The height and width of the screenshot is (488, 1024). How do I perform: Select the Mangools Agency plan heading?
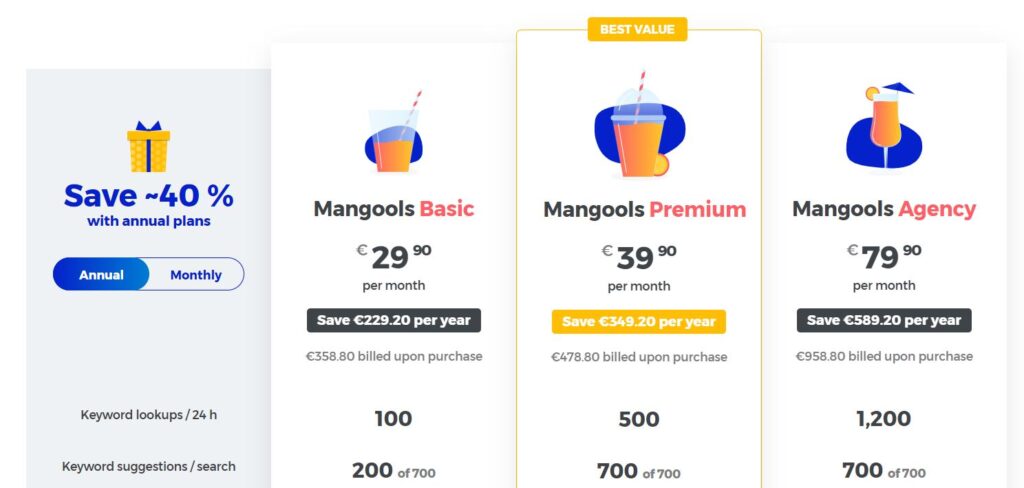883,209
